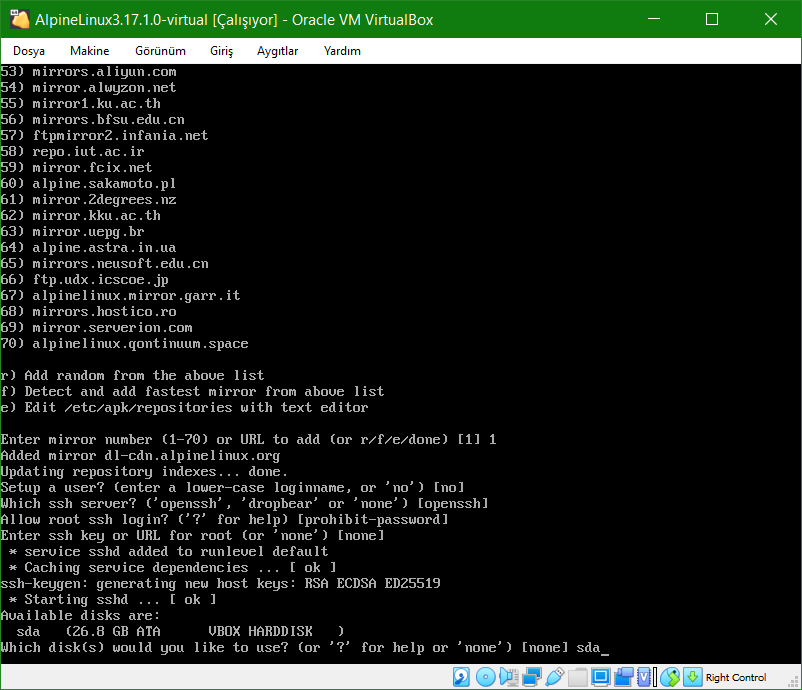Open the Görünüm menu
The width and height of the screenshot is (802, 690).
point(160,51)
